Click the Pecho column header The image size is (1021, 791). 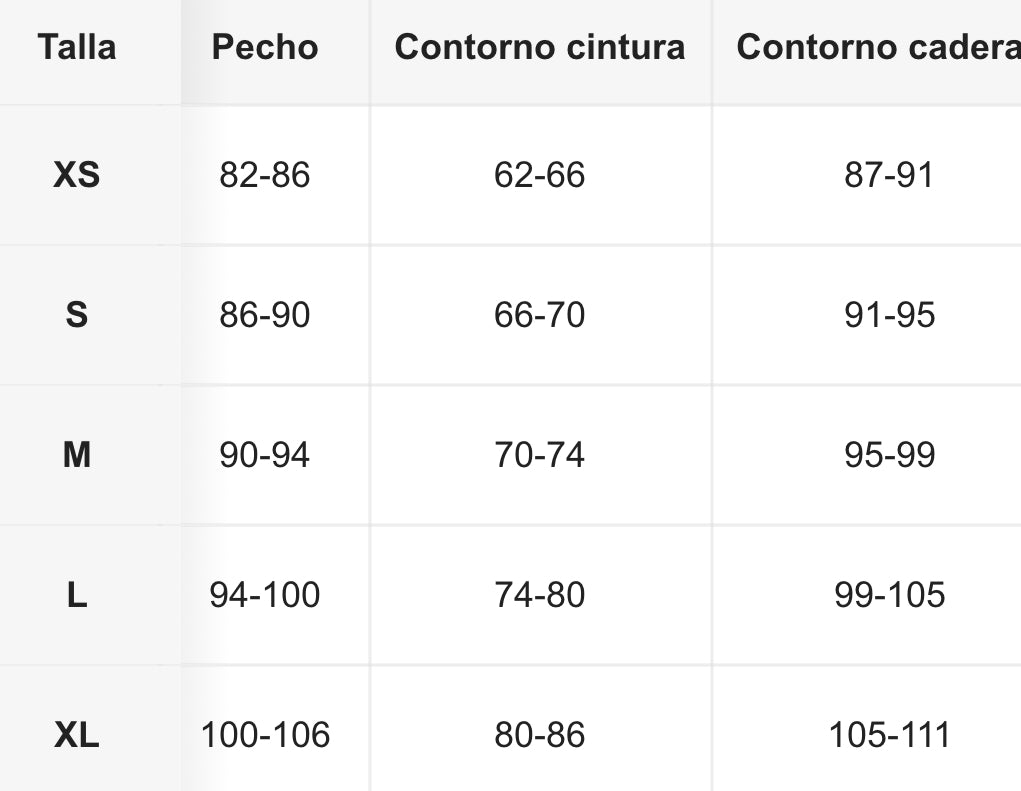pos(265,47)
